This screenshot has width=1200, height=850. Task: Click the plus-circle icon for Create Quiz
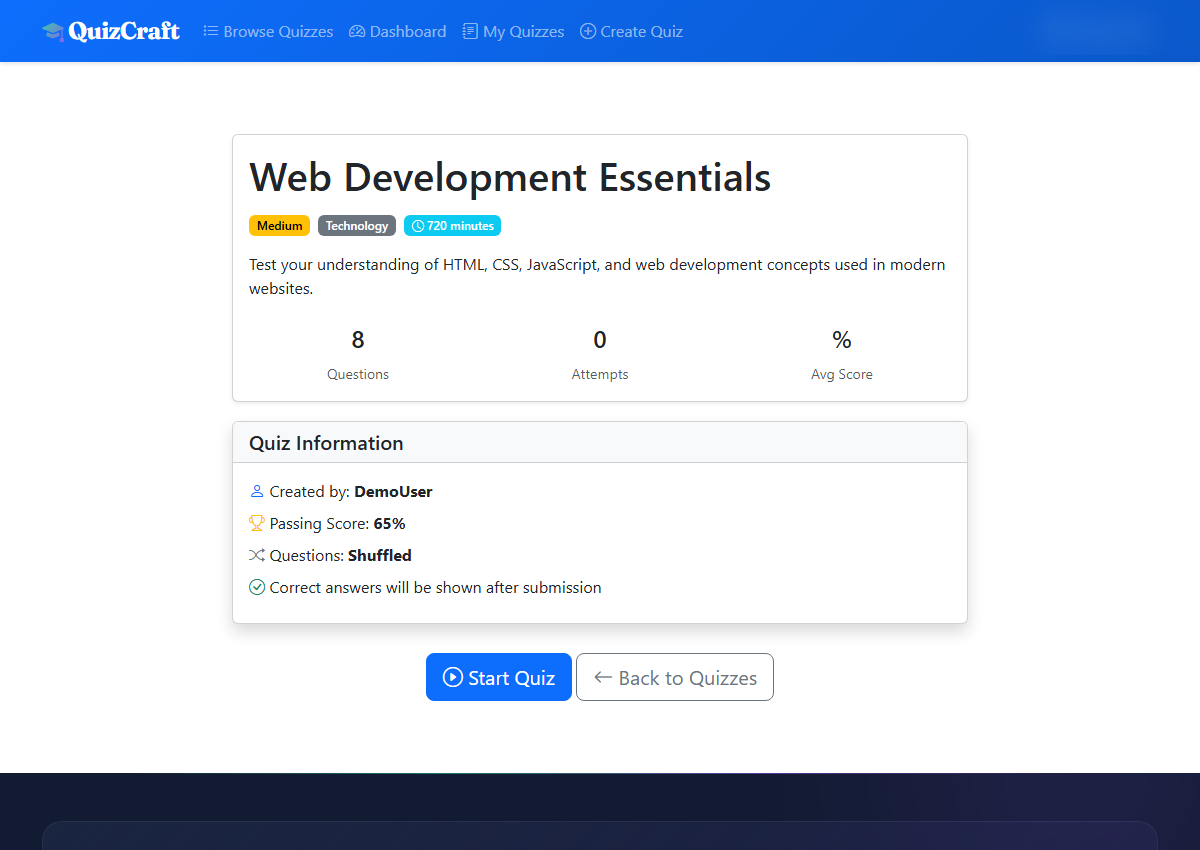pyautogui.click(x=588, y=32)
